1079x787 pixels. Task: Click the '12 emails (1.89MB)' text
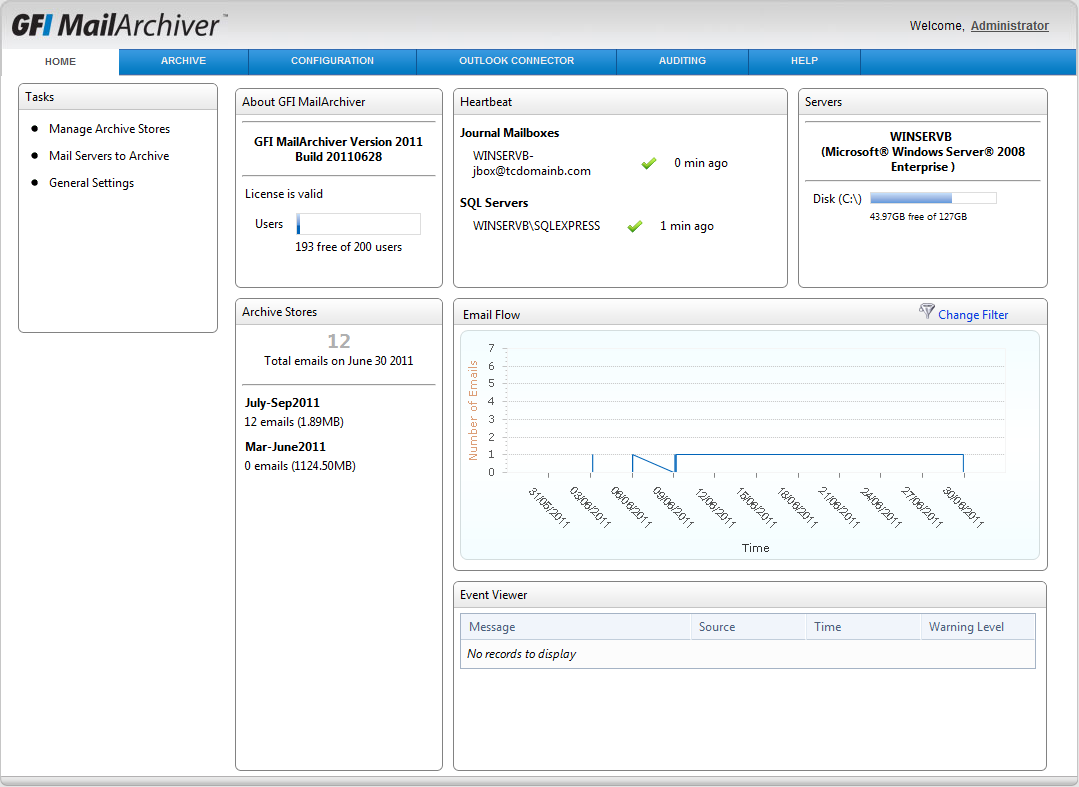294,422
